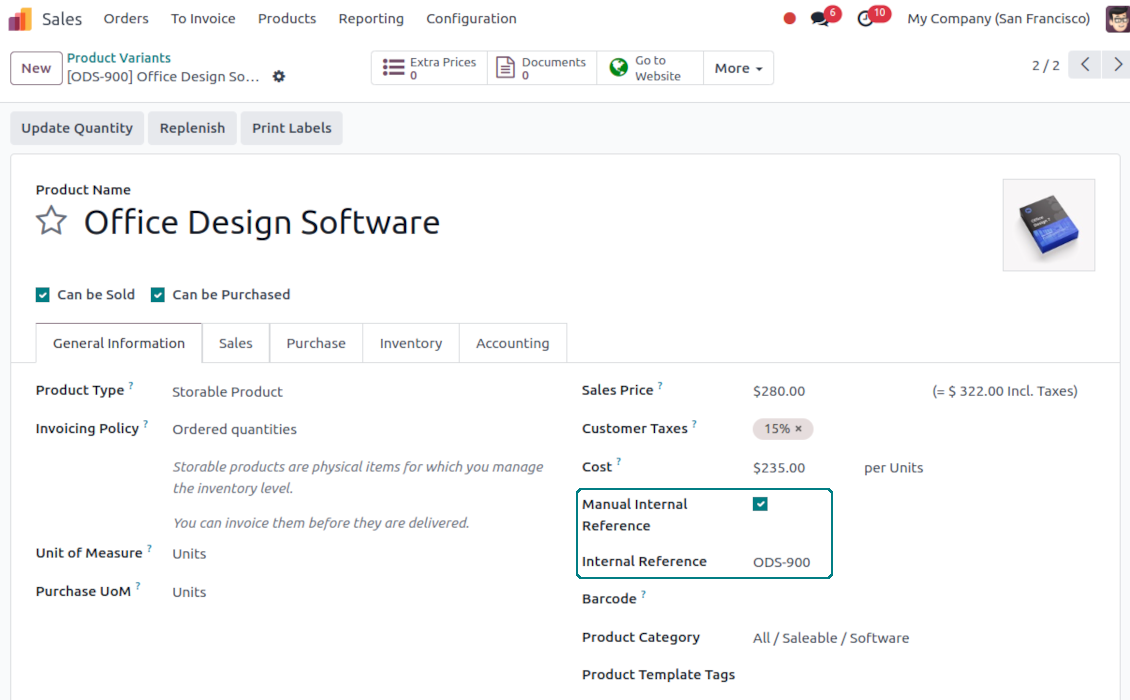Toggle the Can be Purchased checkbox
Image resolution: width=1130 pixels, height=700 pixels.
[158, 295]
